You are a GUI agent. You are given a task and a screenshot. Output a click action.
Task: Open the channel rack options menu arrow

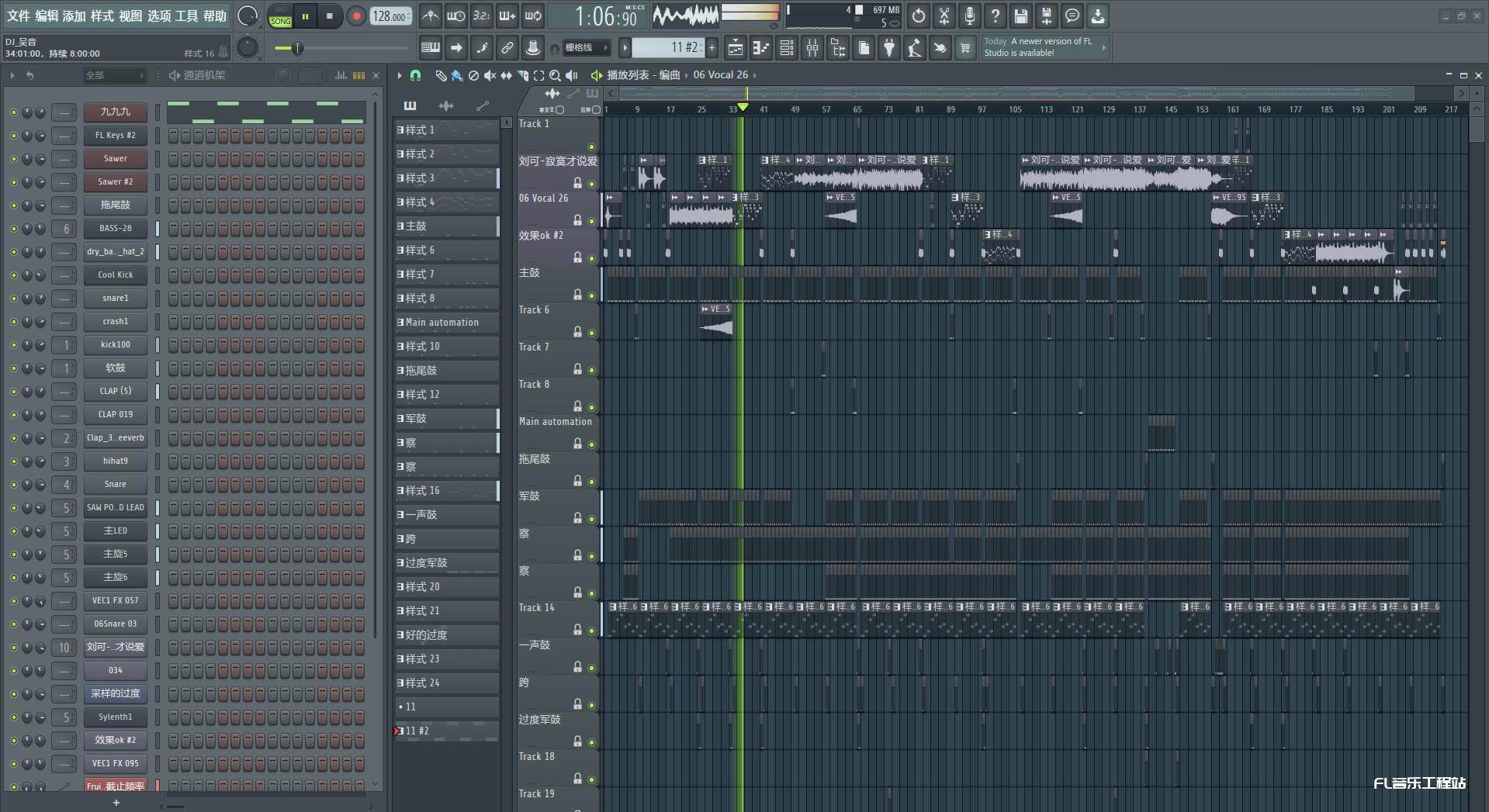tap(12, 75)
